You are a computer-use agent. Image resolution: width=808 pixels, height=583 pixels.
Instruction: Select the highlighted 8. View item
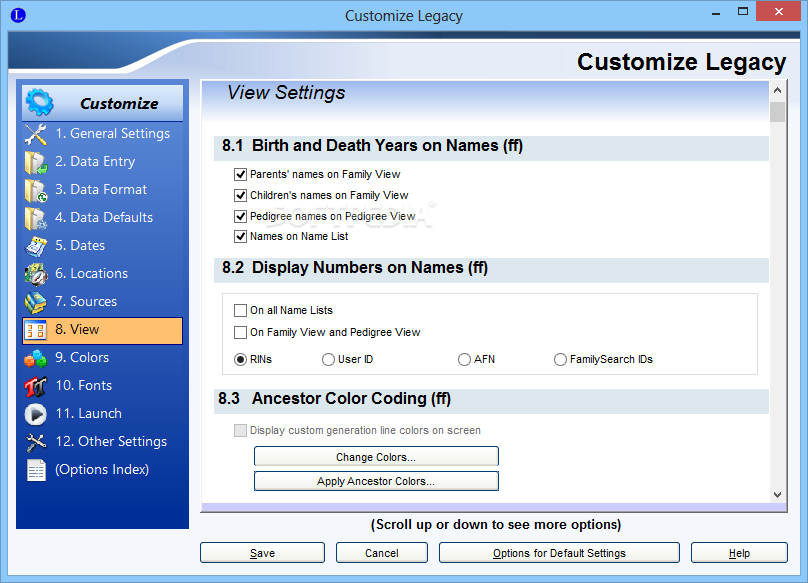(103, 330)
